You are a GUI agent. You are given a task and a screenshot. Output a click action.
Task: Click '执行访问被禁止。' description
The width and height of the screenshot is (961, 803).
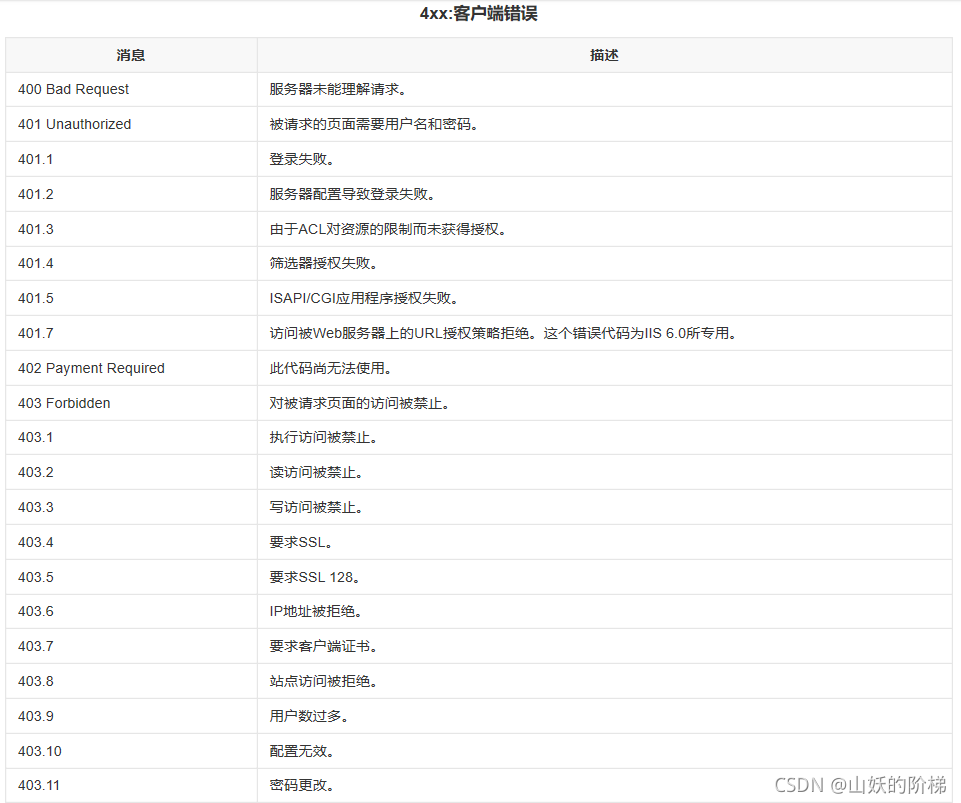coord(324,438)
